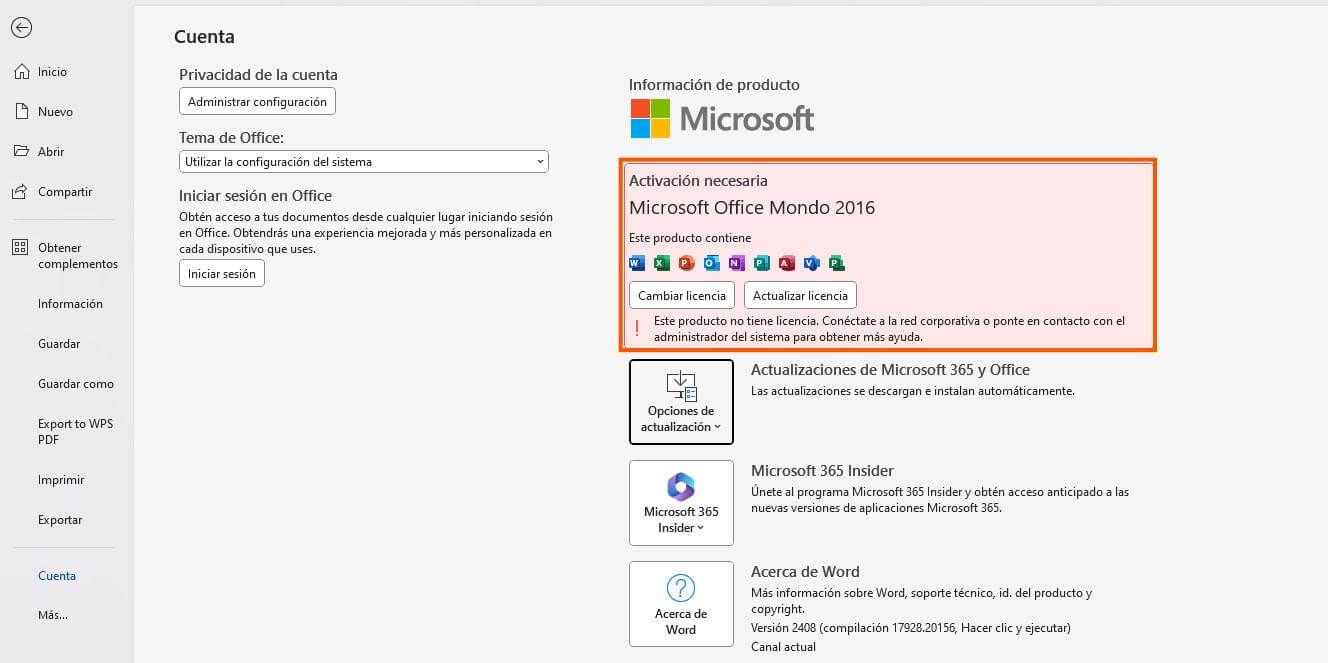The image size is (1328, 663).
Task: Click the Microsoft four-color logo
Action: 650,118
